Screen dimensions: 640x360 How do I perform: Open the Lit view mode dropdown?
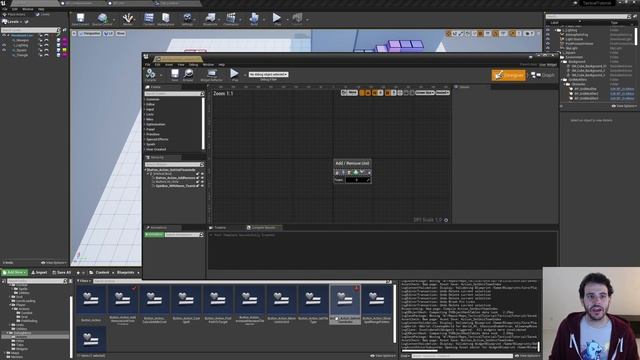pos(109,33)
